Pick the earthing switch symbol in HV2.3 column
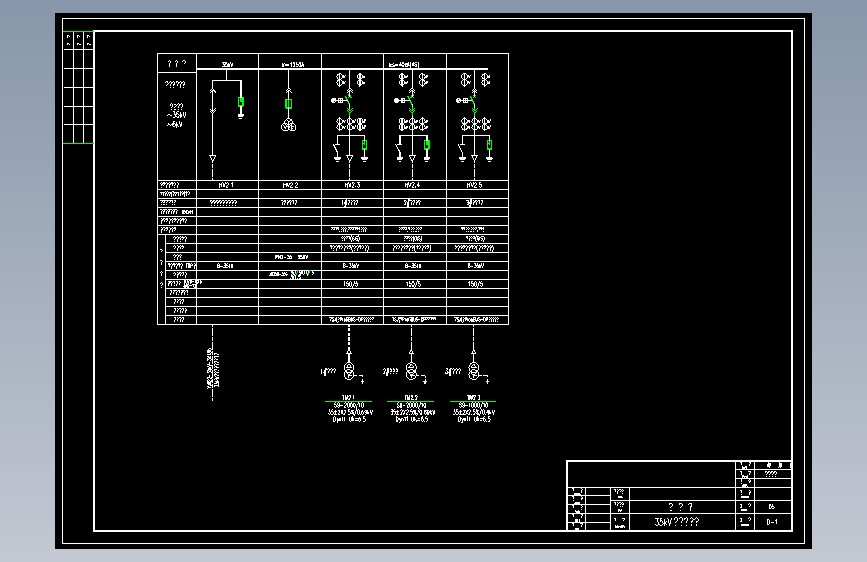 [337, 152]
